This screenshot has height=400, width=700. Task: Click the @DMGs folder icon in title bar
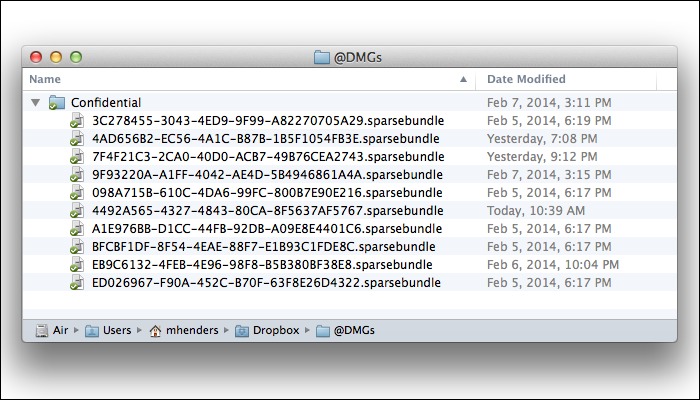[x=321, y=57]
